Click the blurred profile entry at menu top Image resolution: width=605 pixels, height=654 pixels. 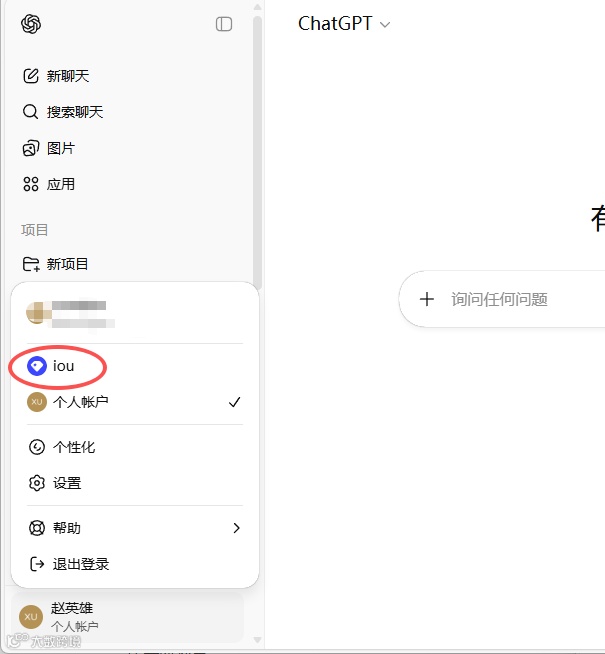[x=135, y=313]
